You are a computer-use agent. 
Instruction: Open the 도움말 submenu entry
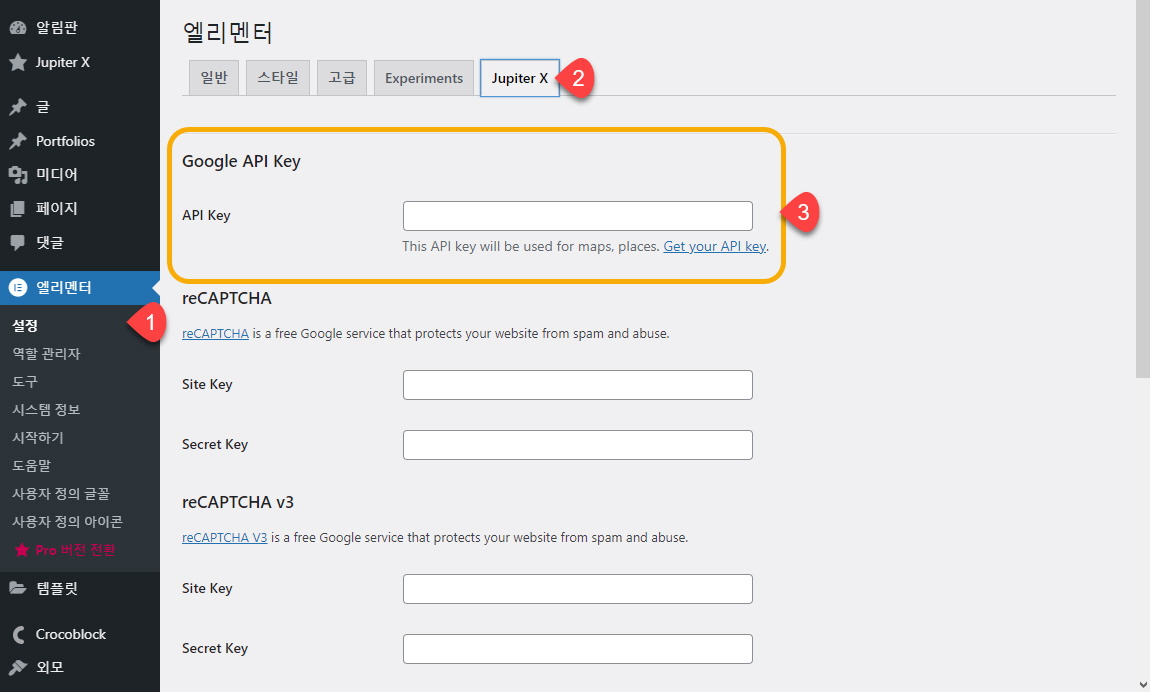point(32,465)
